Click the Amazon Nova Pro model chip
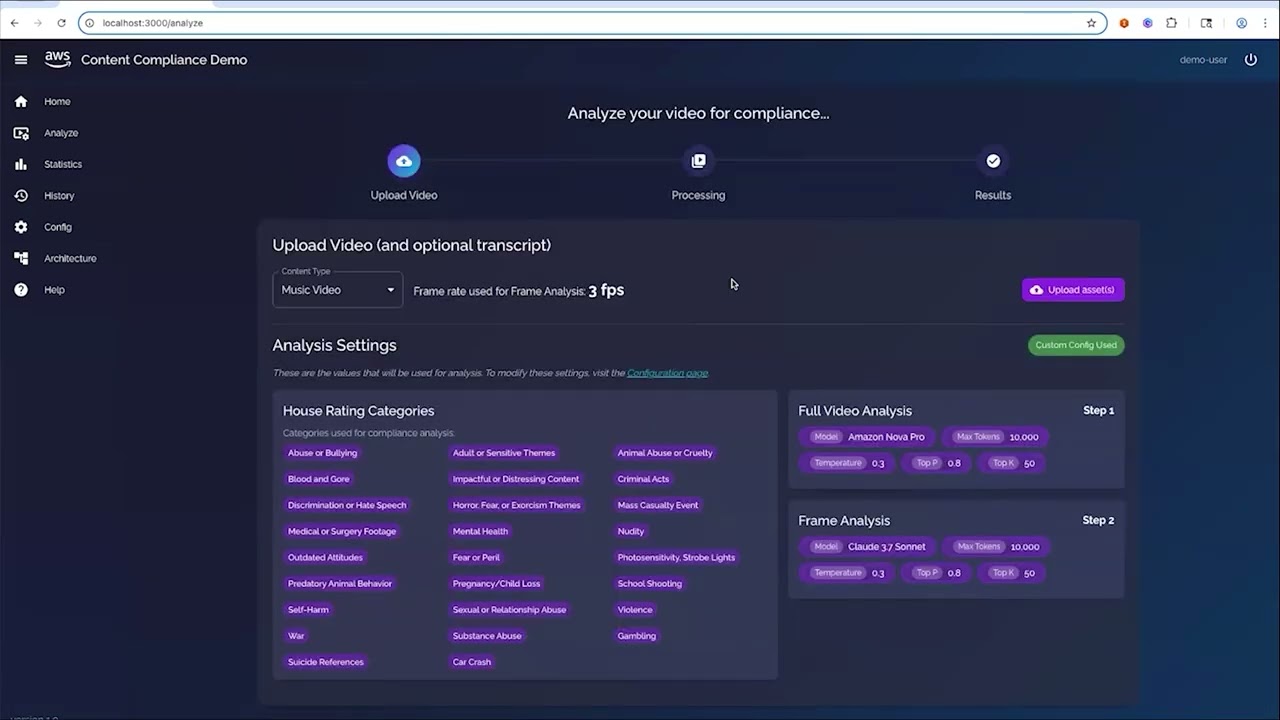 click(x=868, y=437)
